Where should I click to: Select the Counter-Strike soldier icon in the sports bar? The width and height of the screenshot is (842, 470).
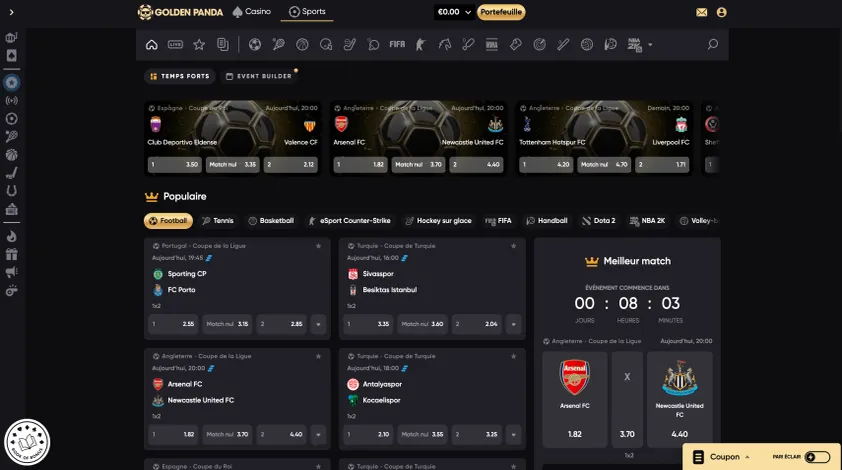click(x=420, y=45)
